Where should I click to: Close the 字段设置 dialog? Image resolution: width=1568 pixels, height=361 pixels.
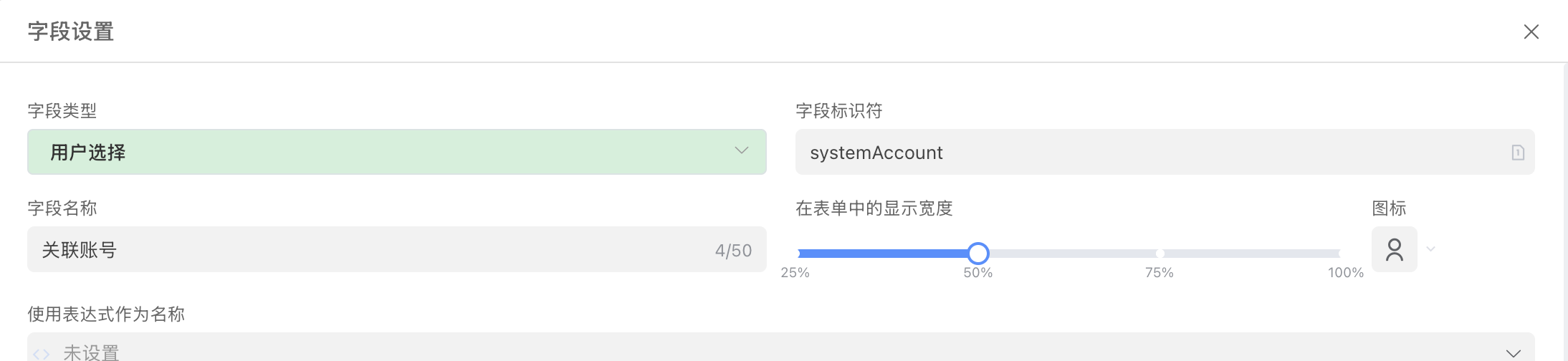1531,32
